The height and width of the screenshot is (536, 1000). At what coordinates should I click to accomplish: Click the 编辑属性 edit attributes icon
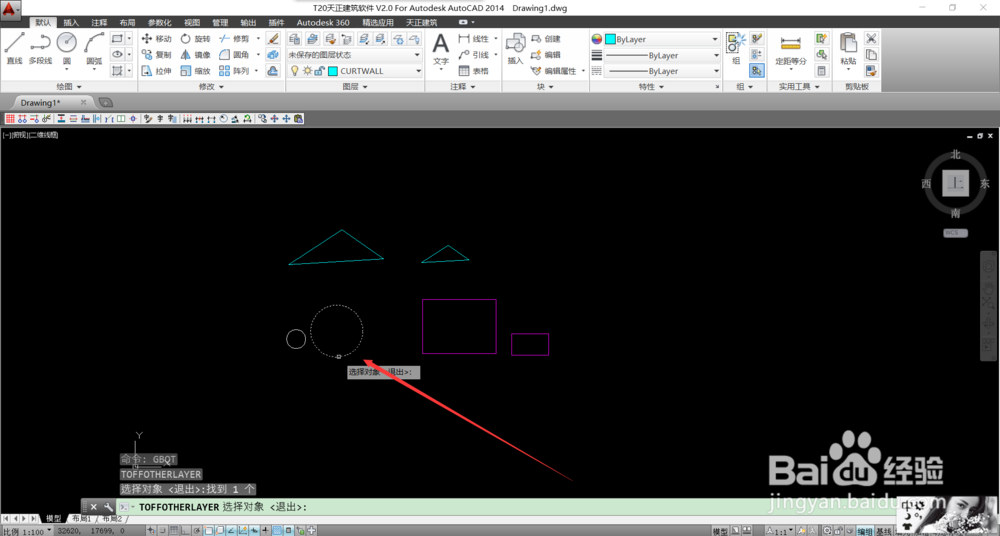[x=554, y=71]
